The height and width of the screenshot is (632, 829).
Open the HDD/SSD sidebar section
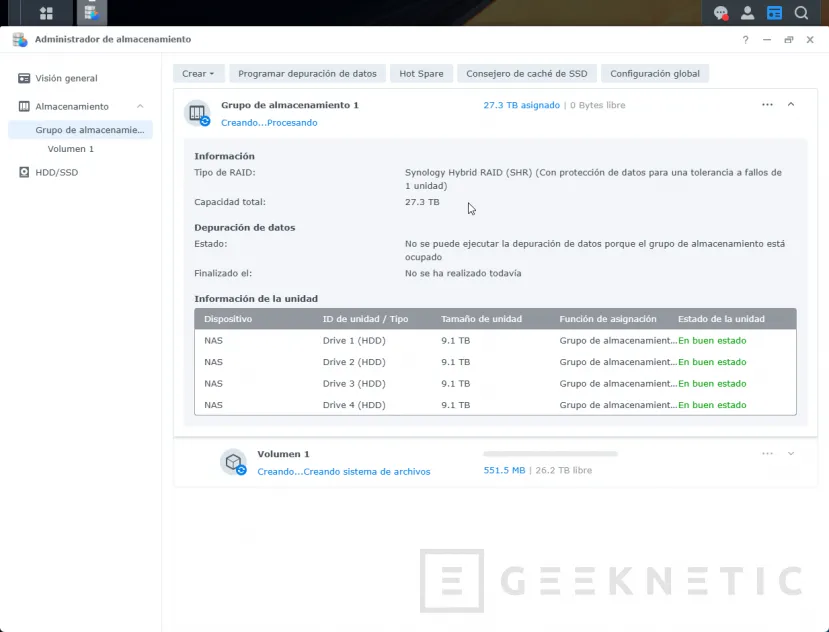pyautogui.click(x=56, y=172)
